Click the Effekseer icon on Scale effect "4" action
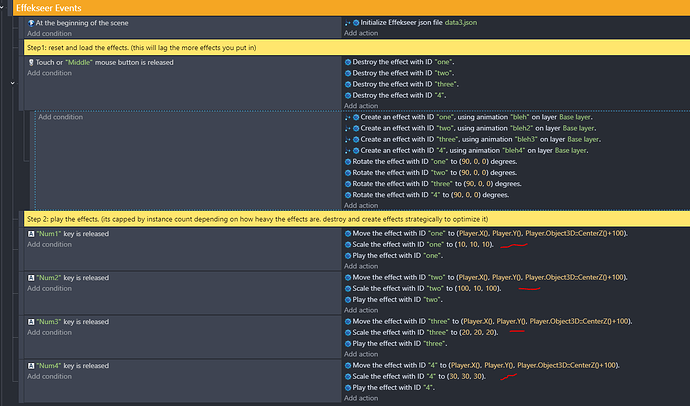The width and height of the screenshot is (690, 406). 348,377
